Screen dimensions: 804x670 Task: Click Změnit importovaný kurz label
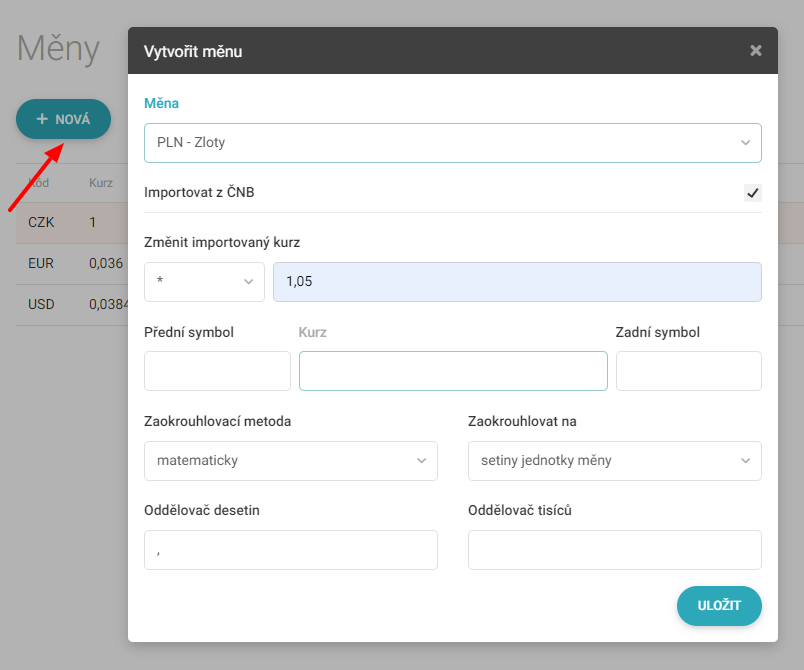click(x=222, y=242)
